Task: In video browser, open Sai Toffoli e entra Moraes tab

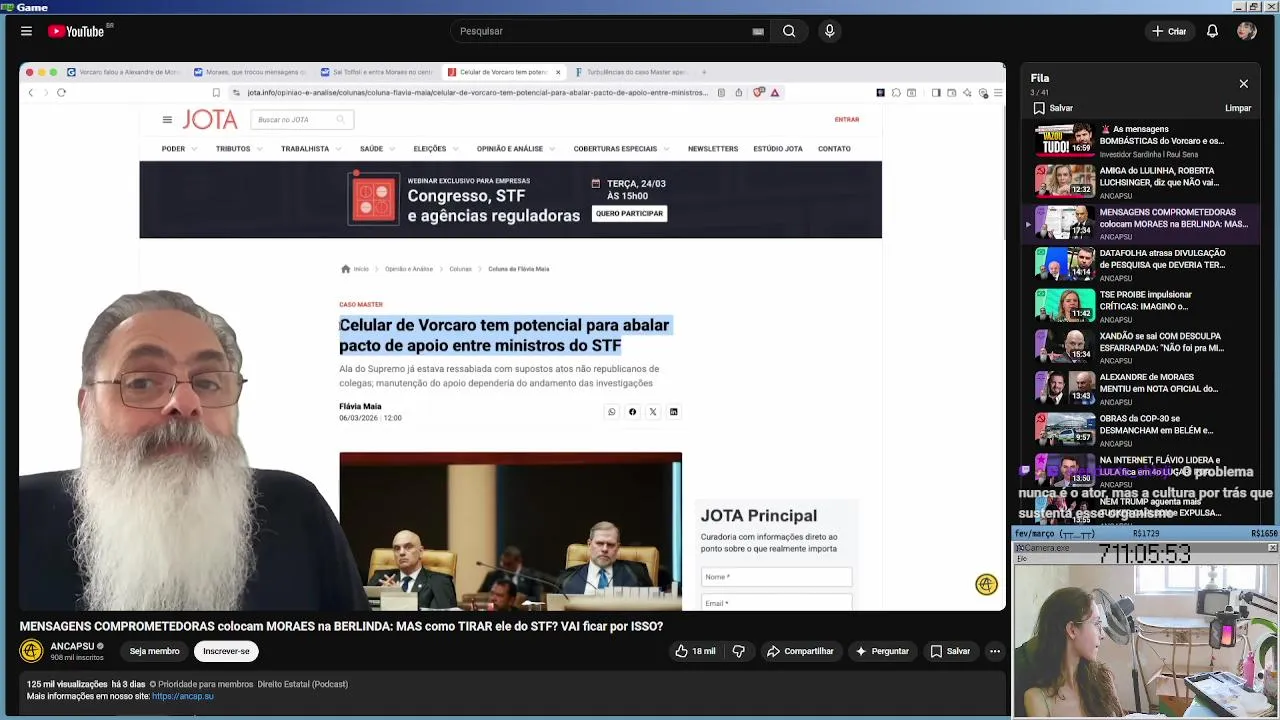Action: coord(377,72)
